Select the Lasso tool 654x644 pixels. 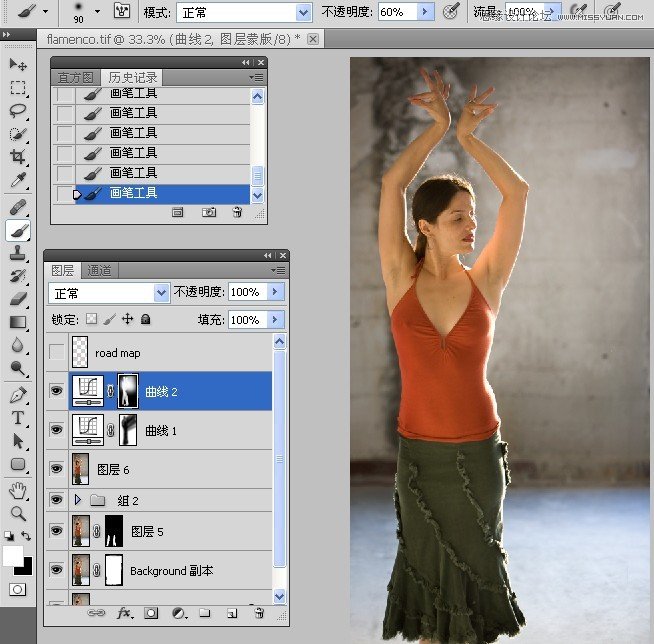pyautogui.click(x=18, y=111)
